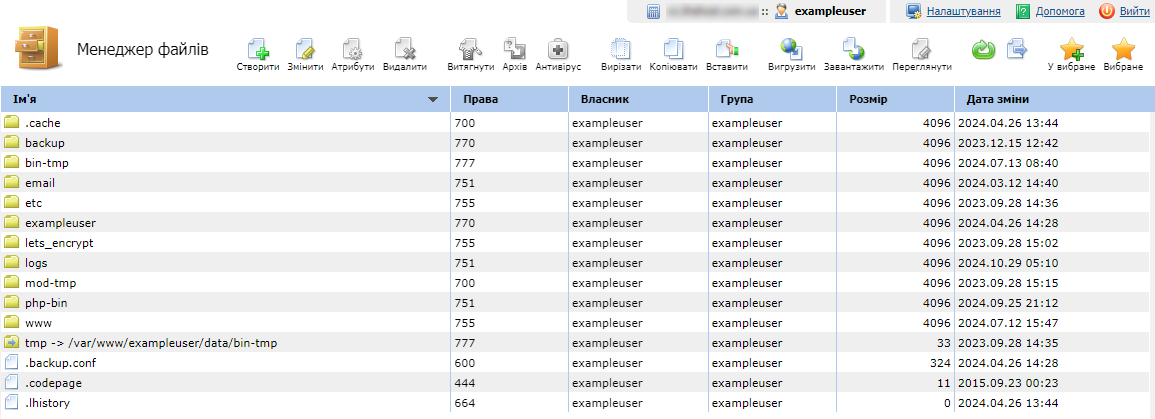Click the symlink icon of the tmp row
This screenshot has width=1155, height=419.
pyautogui.click(x=11, y=342)
